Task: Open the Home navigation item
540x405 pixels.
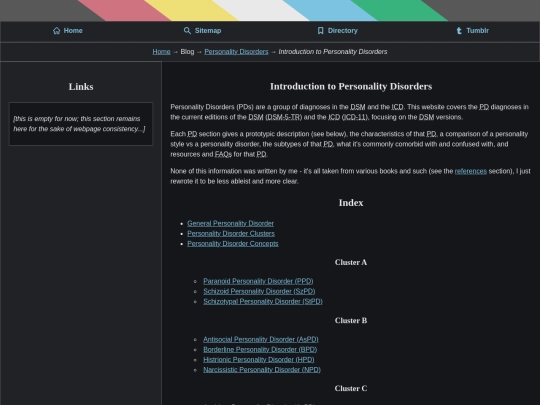Action: coord(68,31)
